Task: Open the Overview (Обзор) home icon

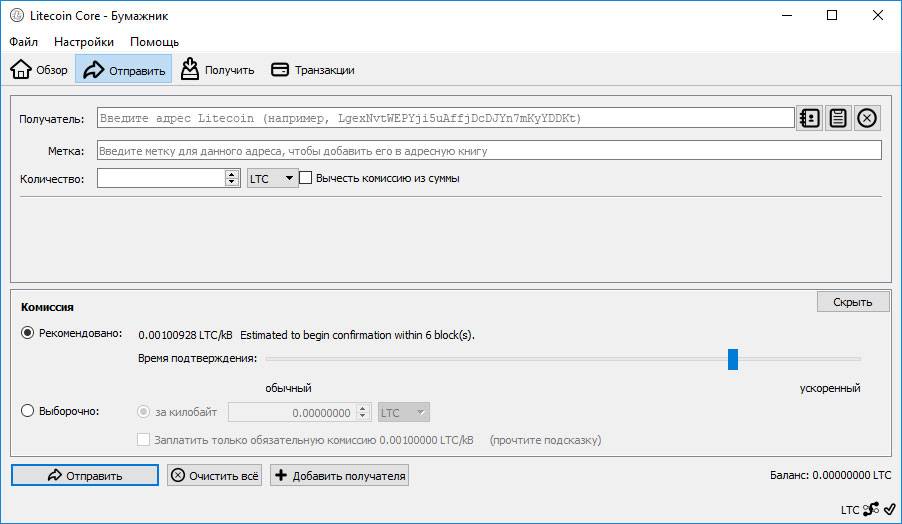Action: (21, 70)
